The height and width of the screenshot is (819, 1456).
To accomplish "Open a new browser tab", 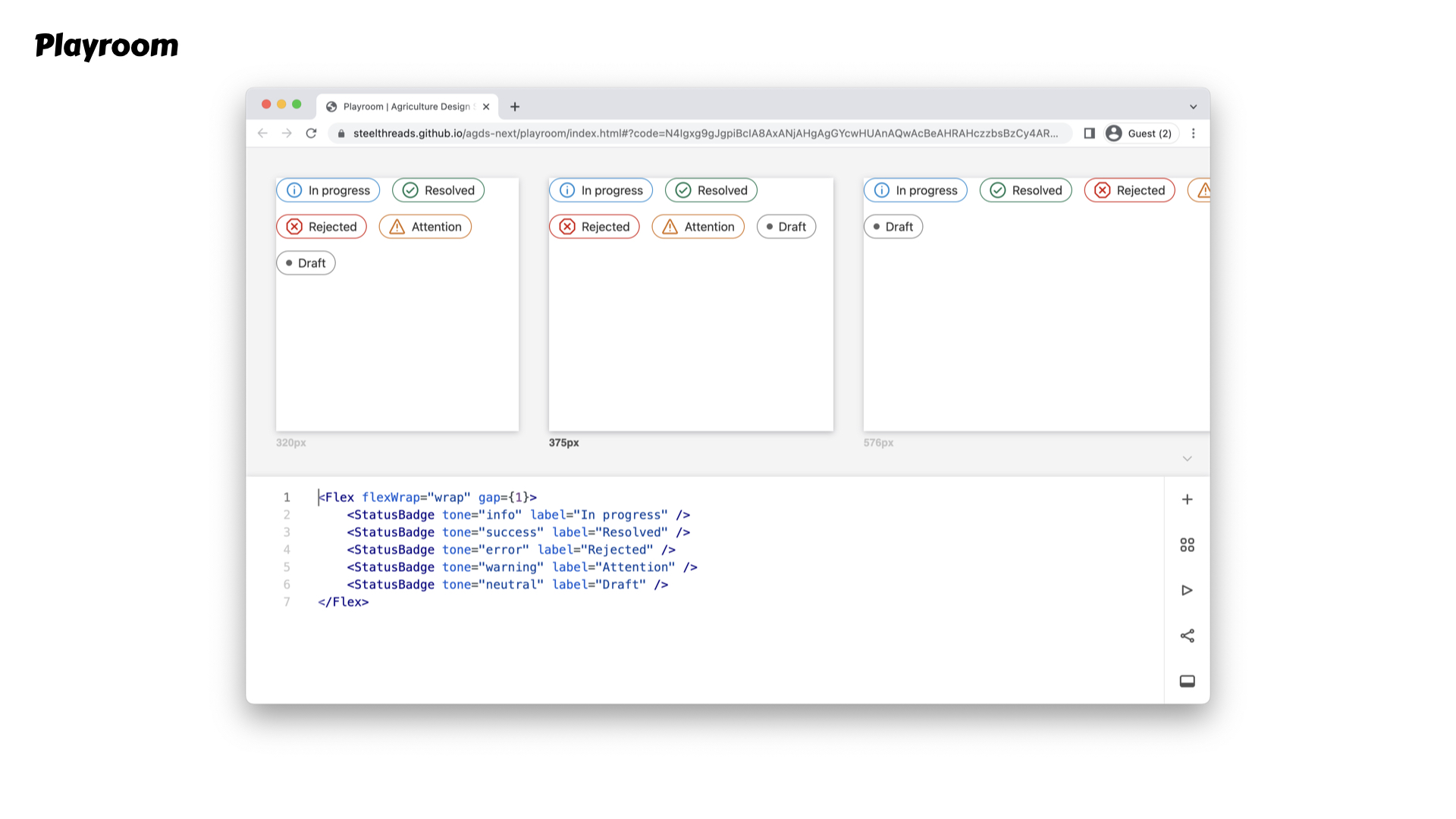I will [515, 107].
